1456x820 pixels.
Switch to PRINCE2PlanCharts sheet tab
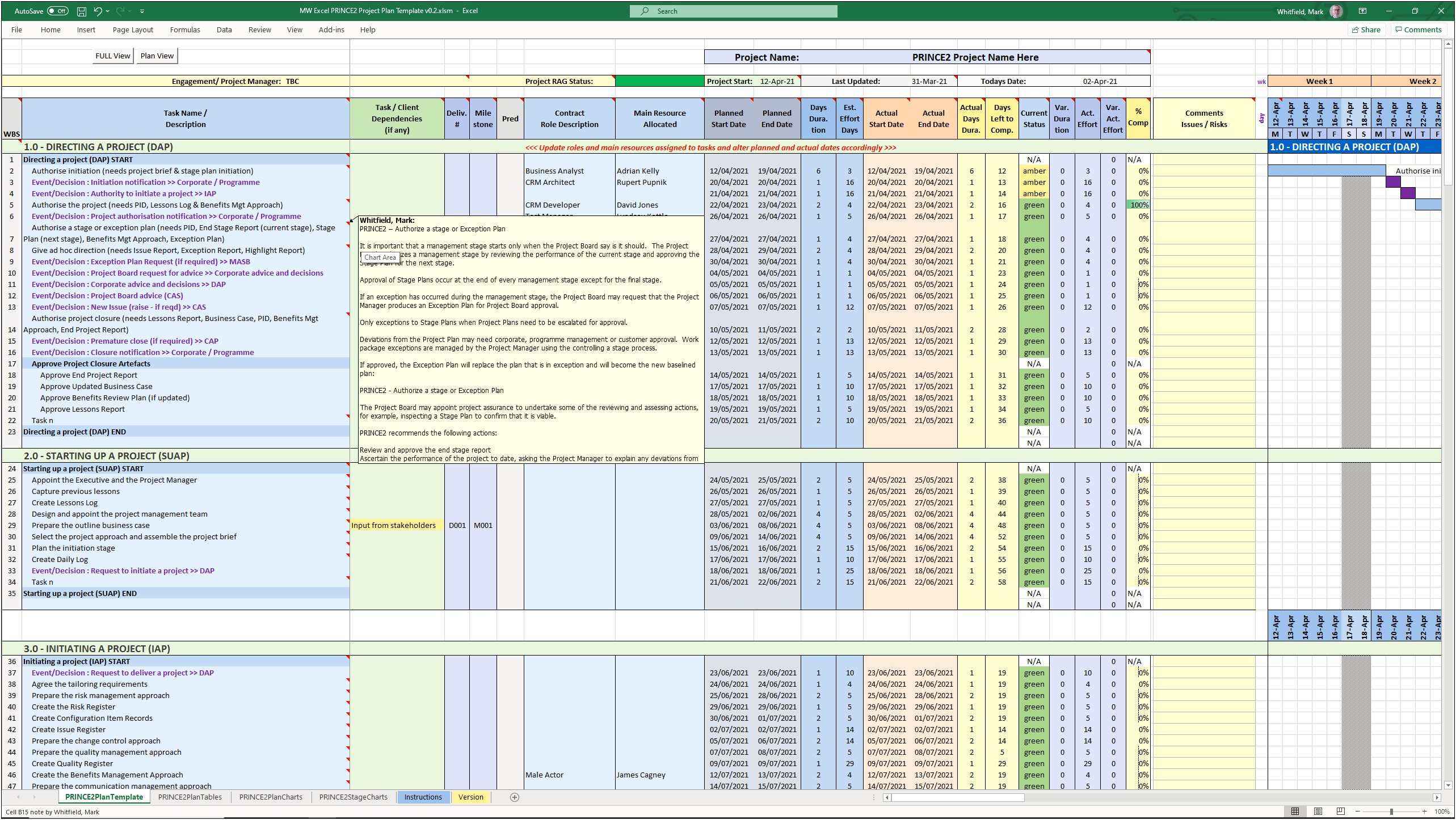click(271, 797)
